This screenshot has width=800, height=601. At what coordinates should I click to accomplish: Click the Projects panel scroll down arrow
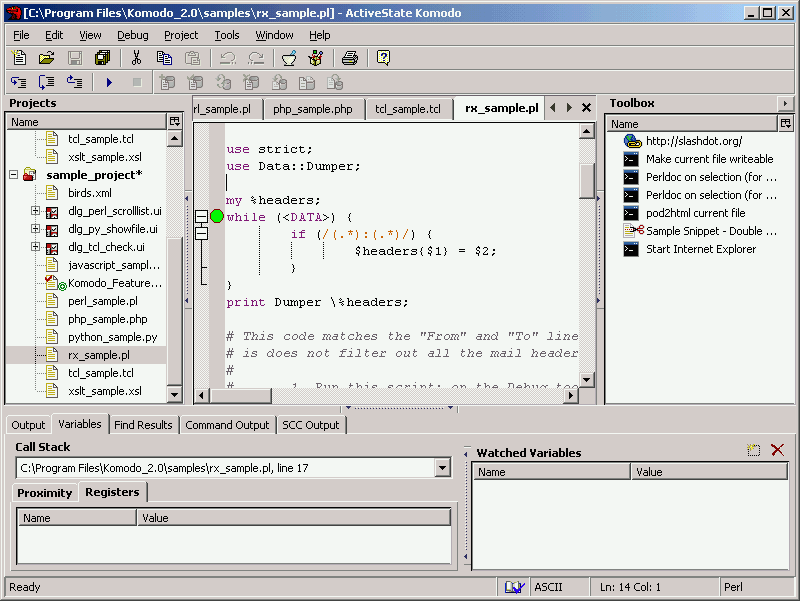coord(174,394)
